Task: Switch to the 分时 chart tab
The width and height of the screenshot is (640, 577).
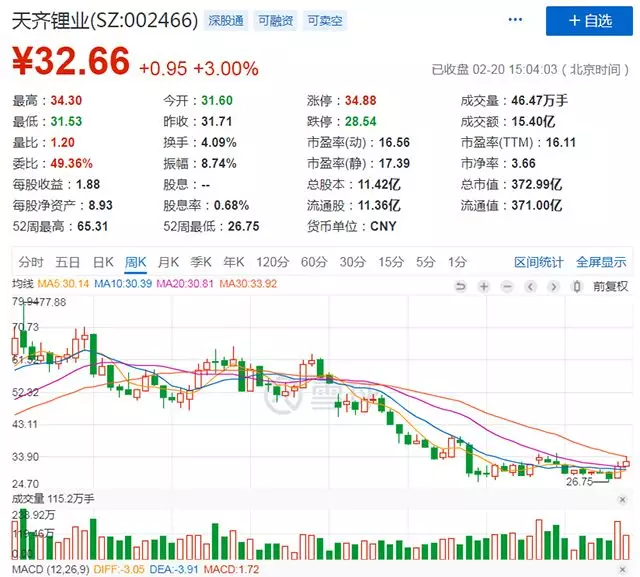Action: 31,262
